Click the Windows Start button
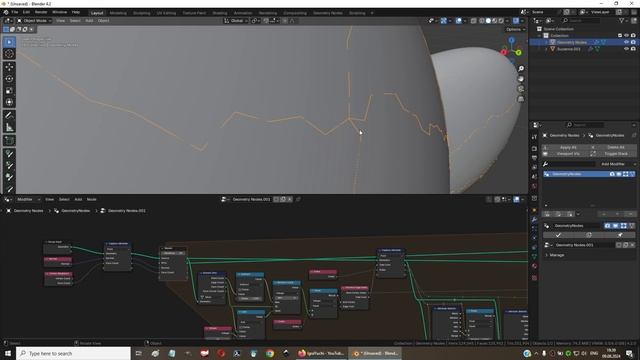Viewport: 640px width, 360px height. [7, 353]
